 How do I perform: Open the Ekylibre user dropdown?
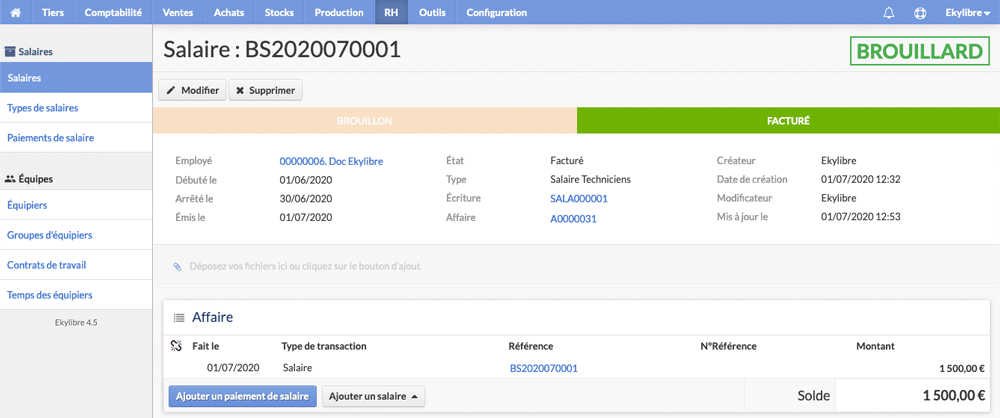tap(967, 12)
